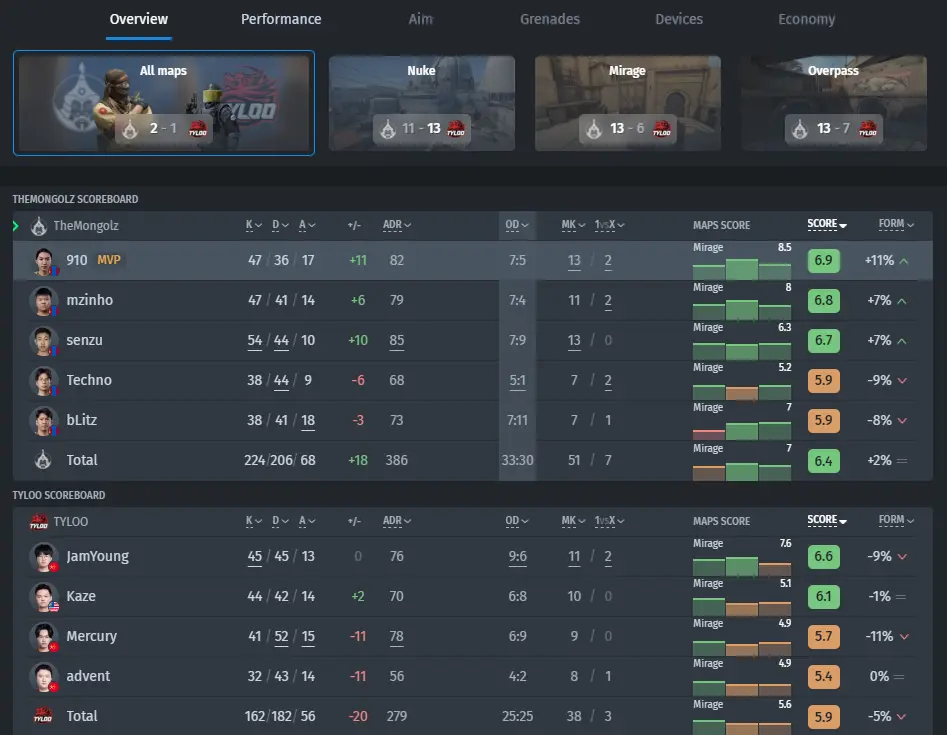Click senzu's underlined 54 kills value

click(x=254, y=341)
